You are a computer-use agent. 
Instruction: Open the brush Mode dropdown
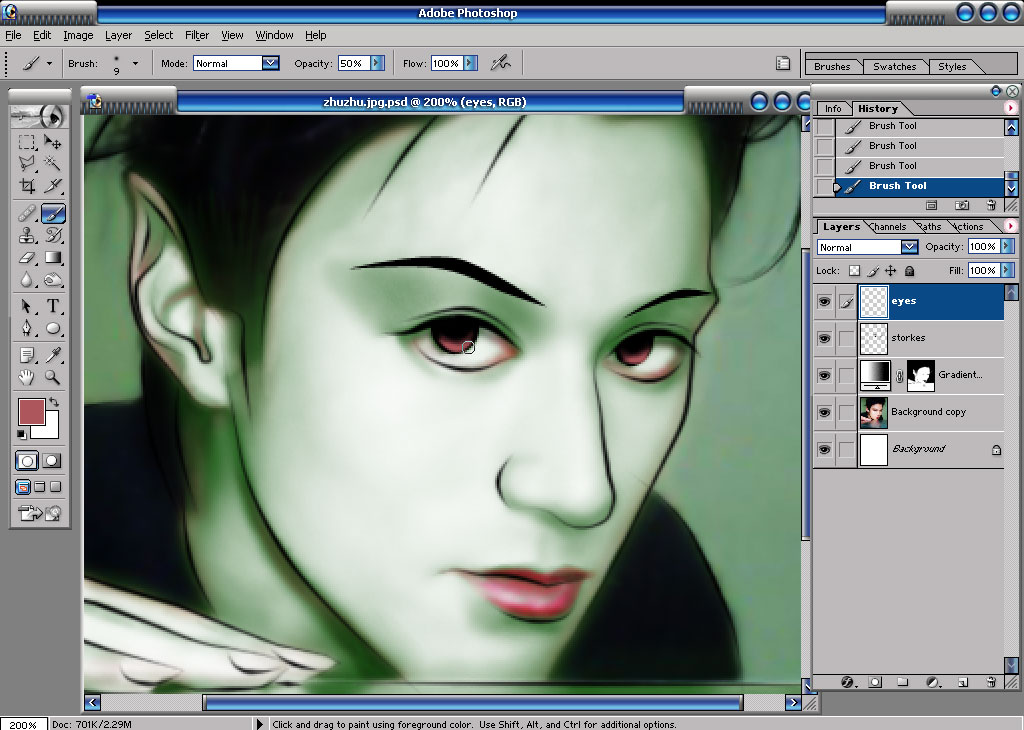(270, 63)
